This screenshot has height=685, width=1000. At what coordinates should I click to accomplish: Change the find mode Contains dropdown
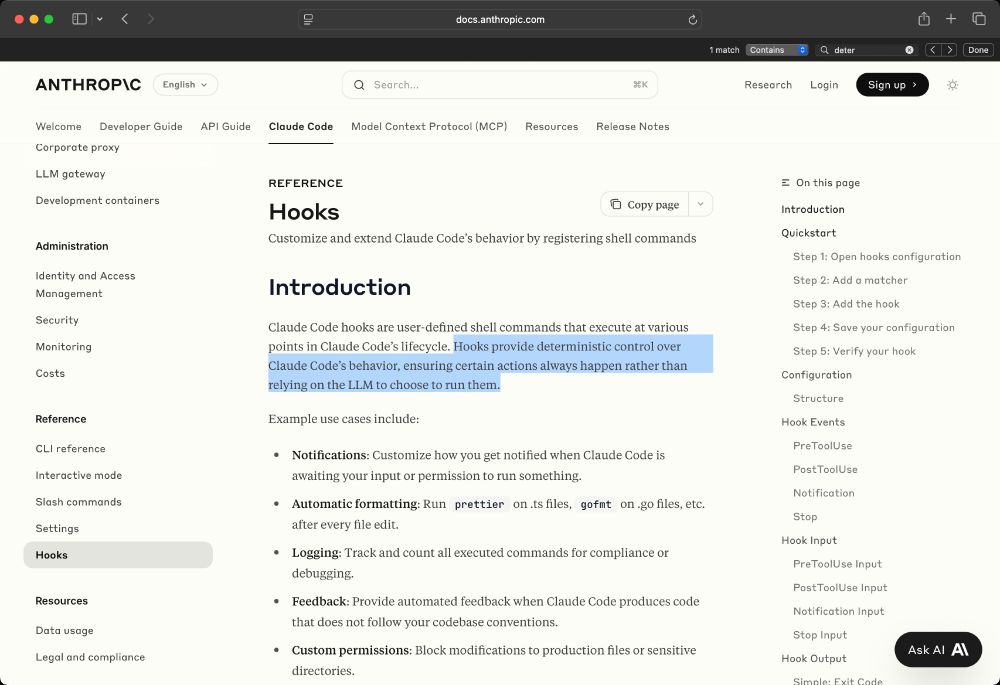[777, 50]
